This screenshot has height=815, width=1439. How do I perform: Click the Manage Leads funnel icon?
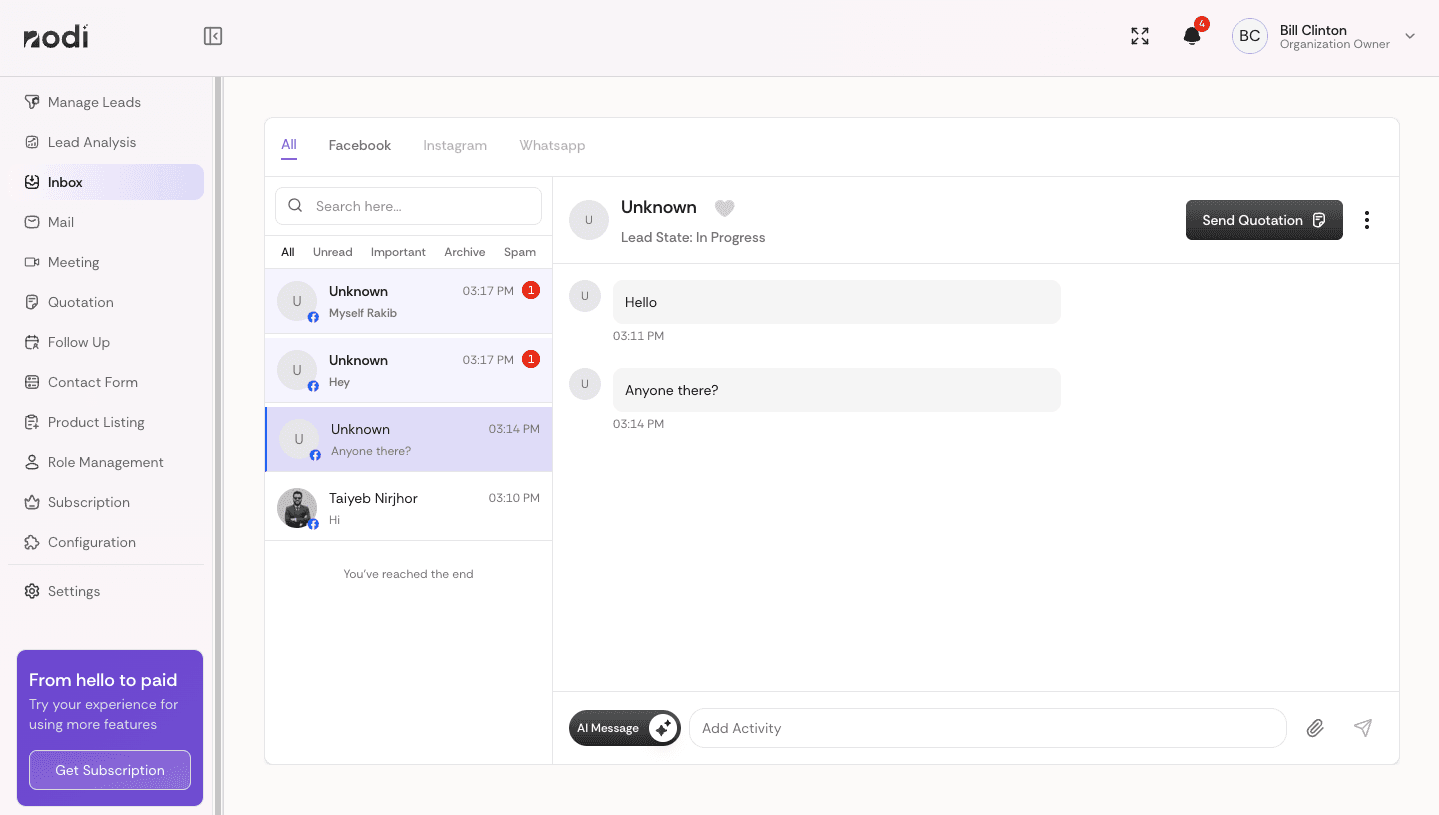32,102
